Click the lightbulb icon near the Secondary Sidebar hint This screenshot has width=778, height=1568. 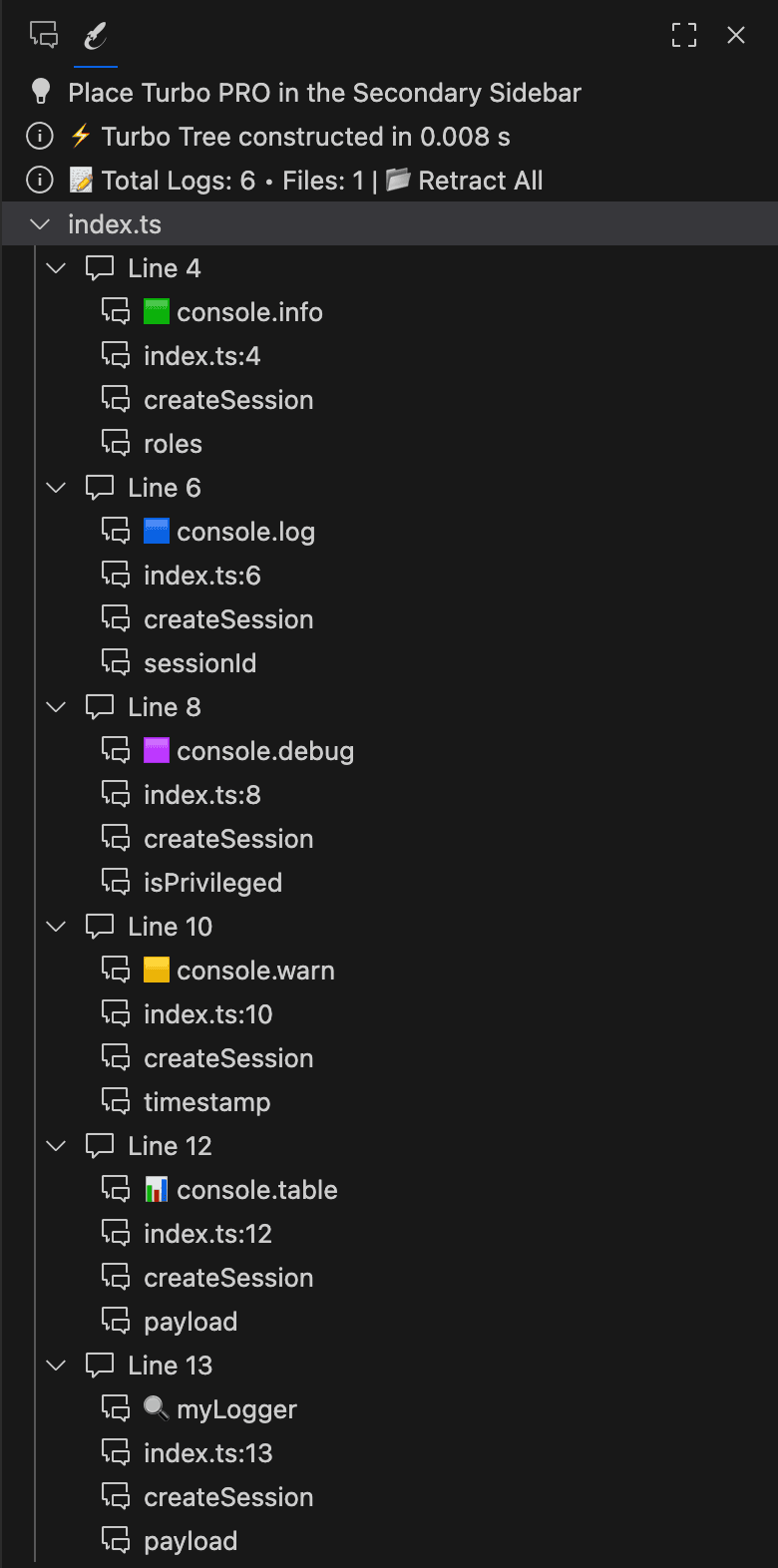[40, 92]
